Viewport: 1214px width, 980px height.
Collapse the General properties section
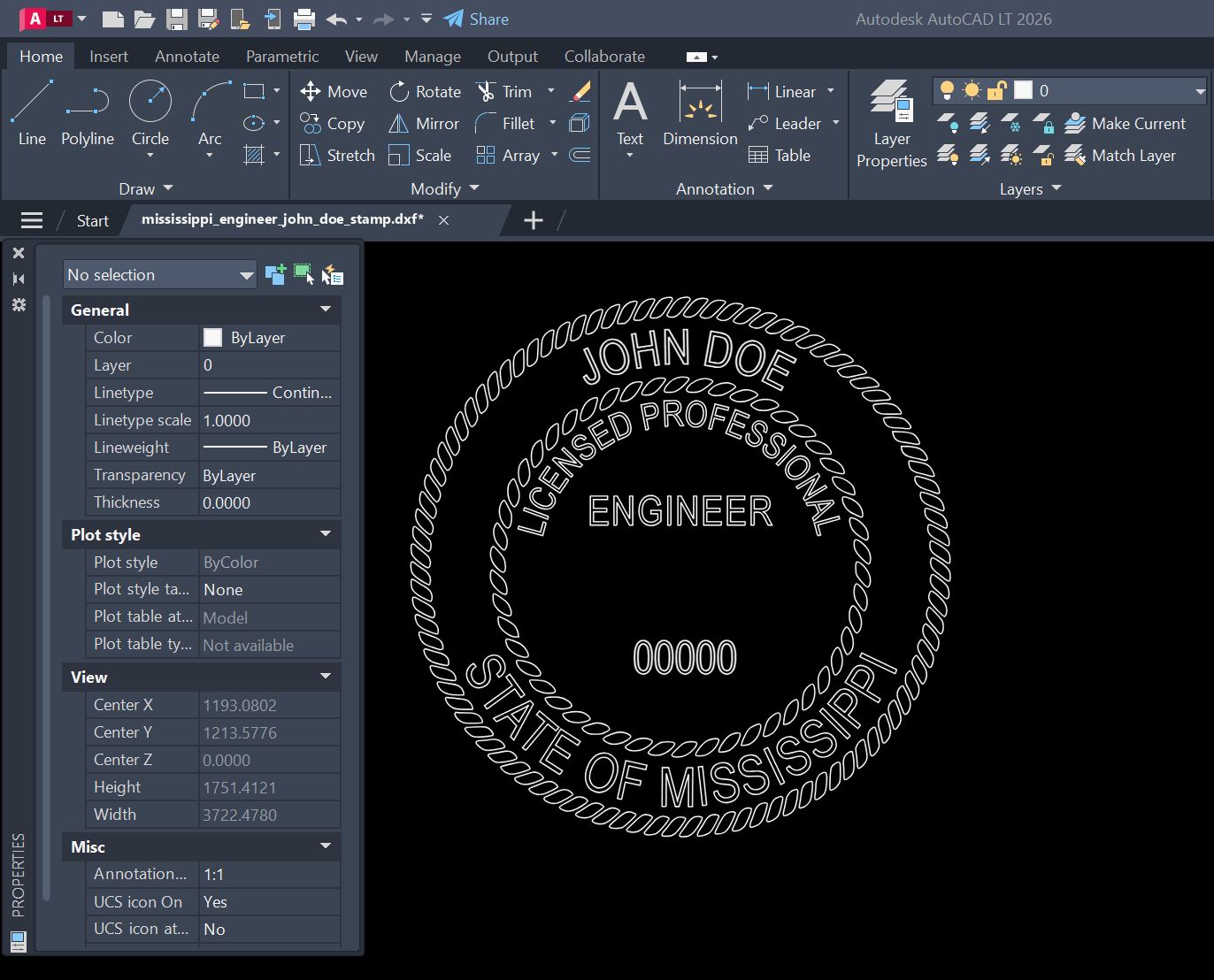click(x=326, y=310)
